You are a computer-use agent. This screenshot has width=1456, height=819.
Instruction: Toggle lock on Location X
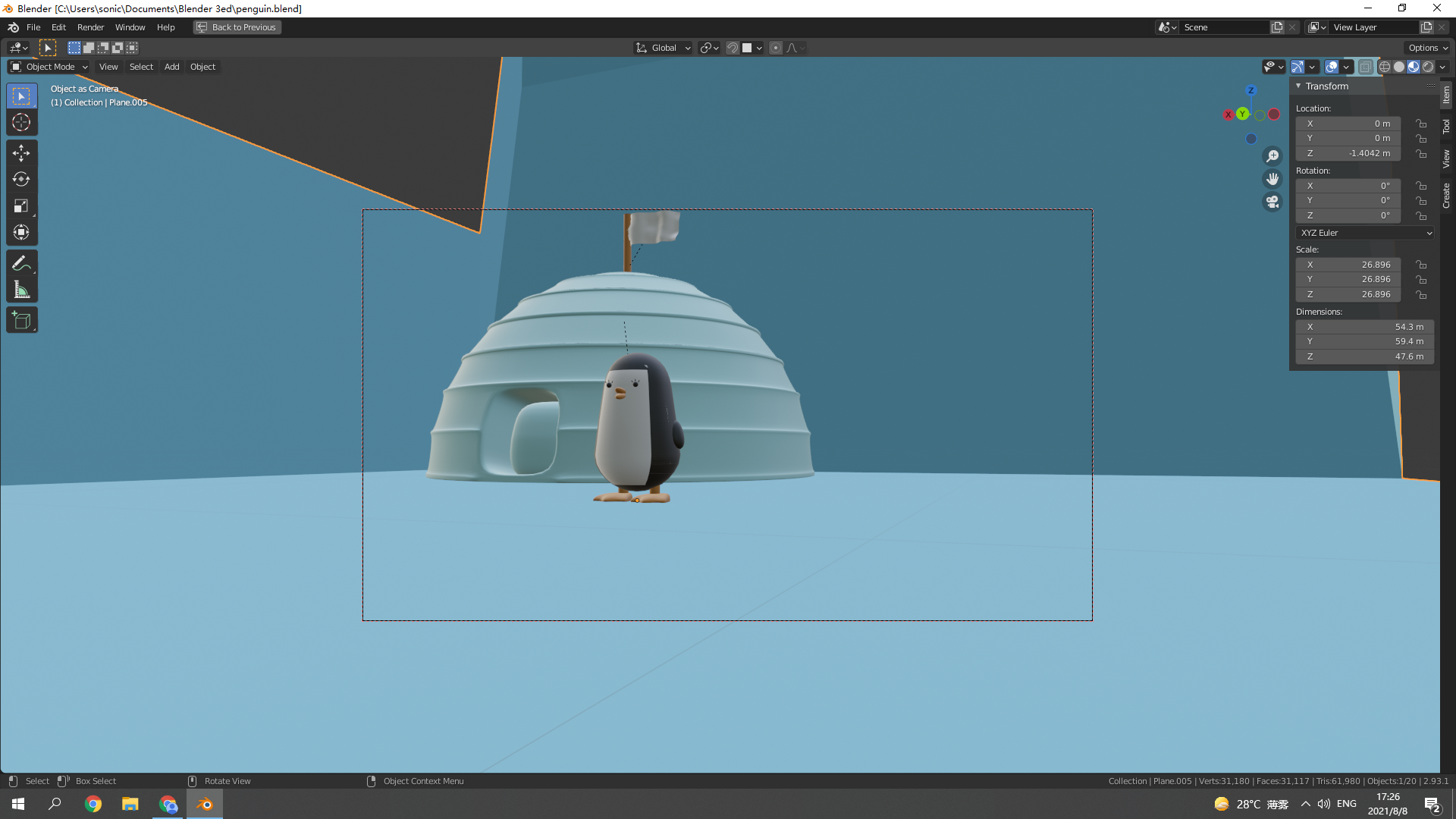(1421, 124)
